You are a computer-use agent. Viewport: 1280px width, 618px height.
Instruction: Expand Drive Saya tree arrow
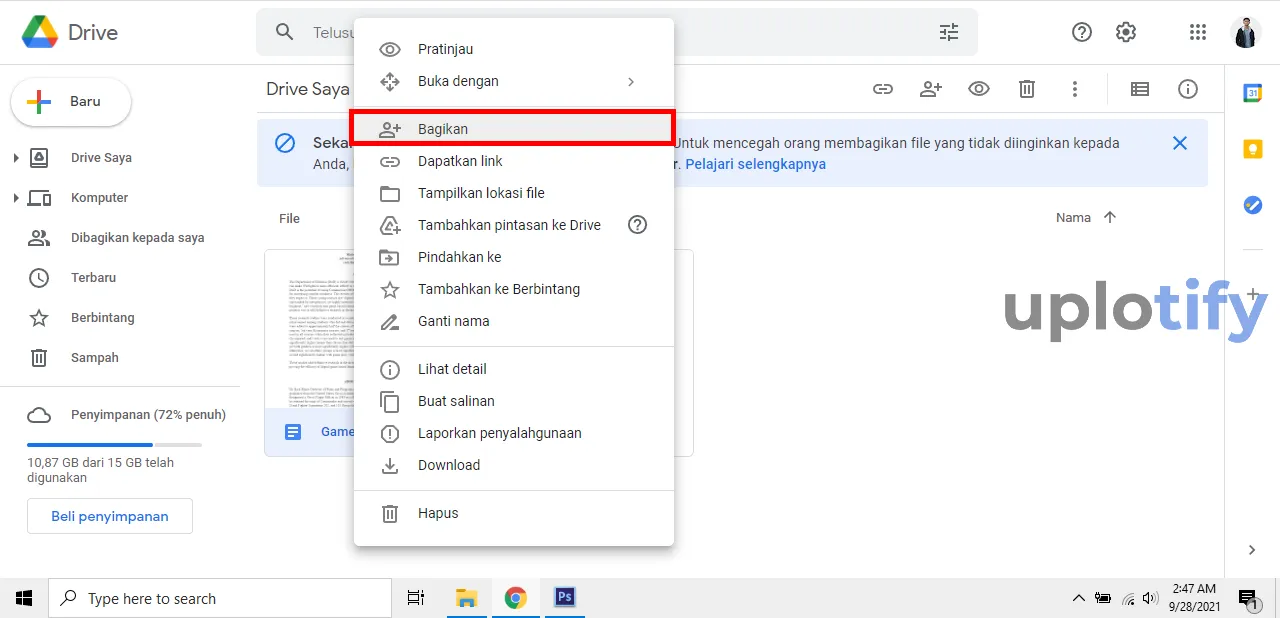tap(16, 158)
